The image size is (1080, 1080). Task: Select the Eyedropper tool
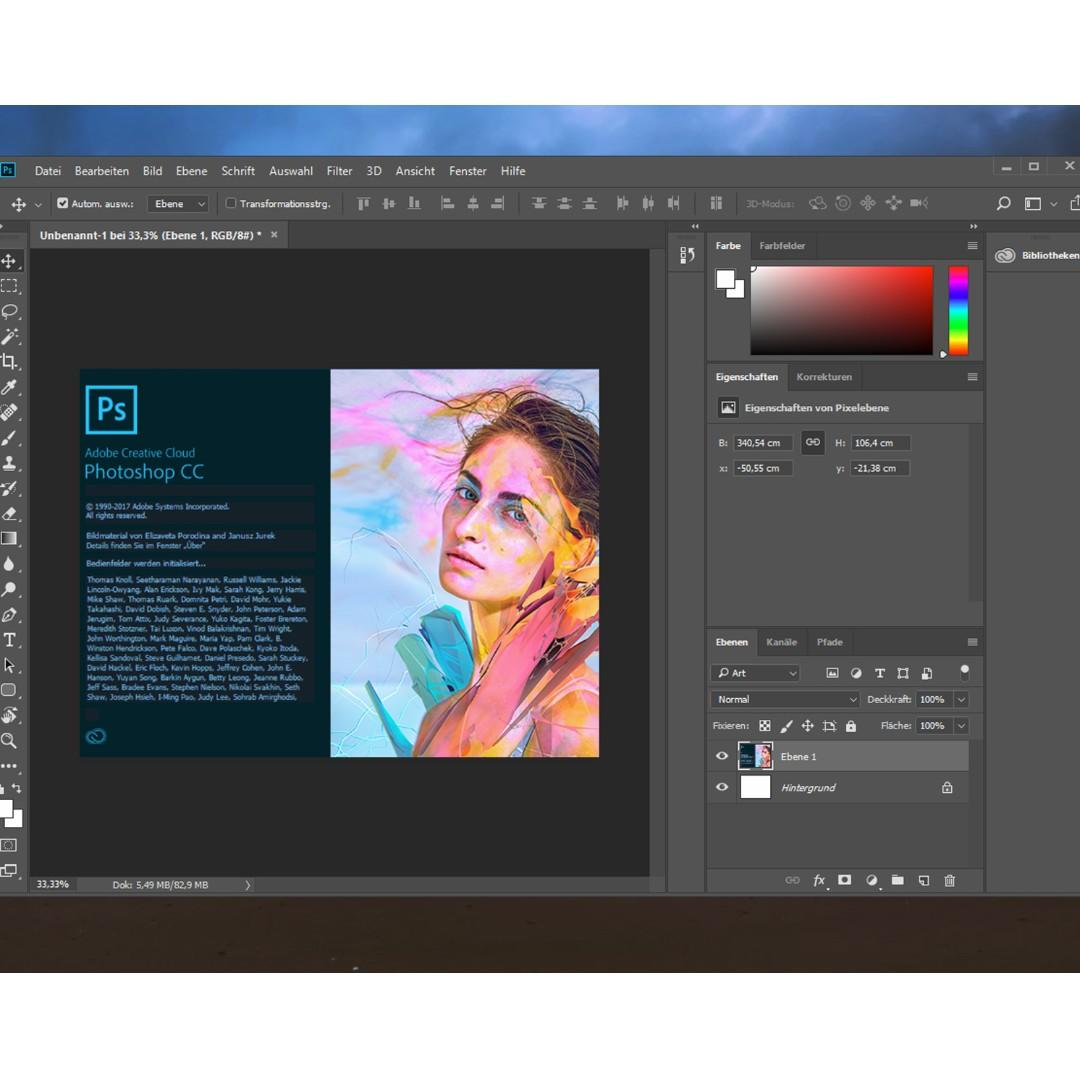[x=9, y=387]
